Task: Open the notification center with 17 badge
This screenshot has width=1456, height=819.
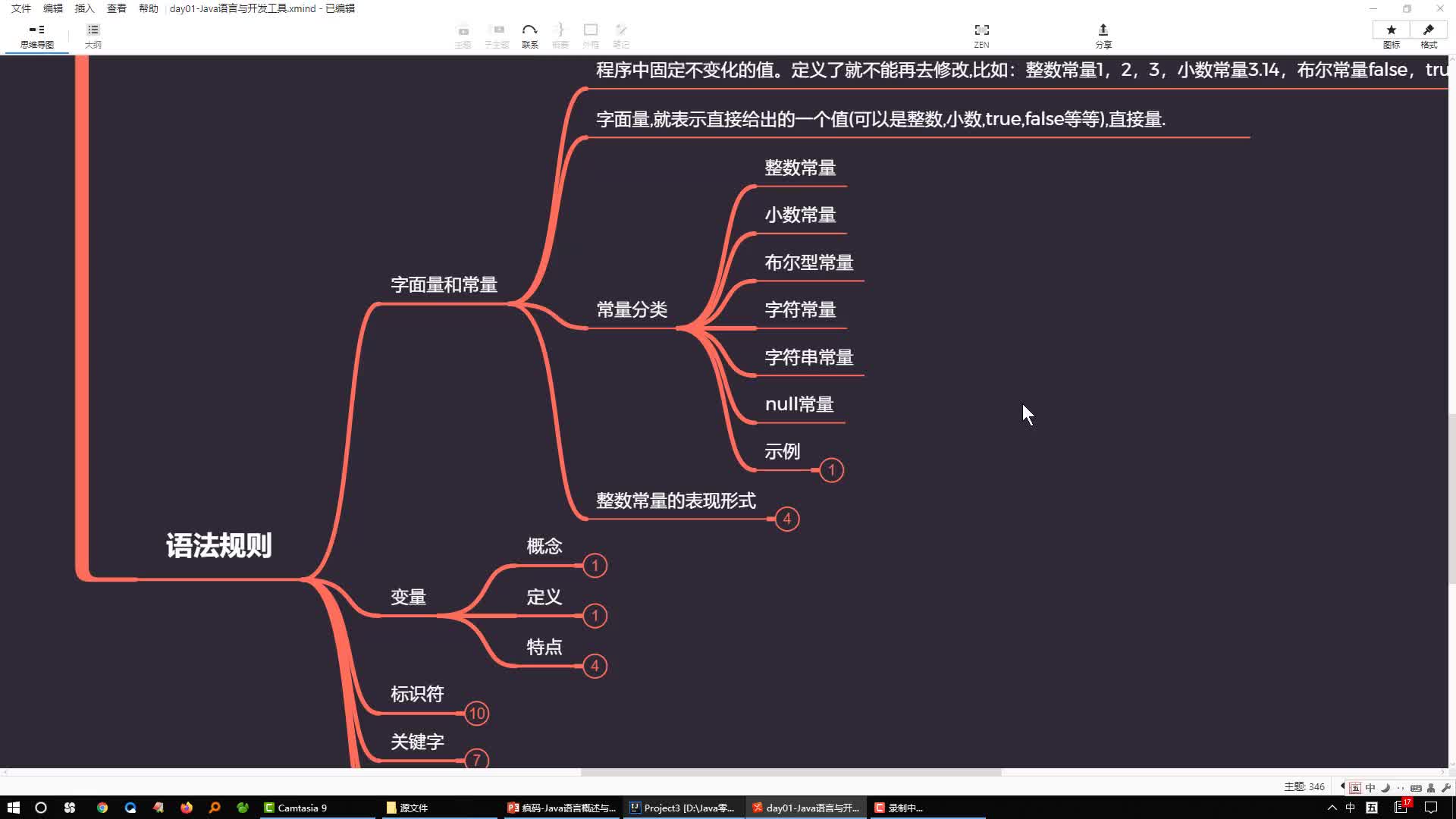Action: 1401,806
